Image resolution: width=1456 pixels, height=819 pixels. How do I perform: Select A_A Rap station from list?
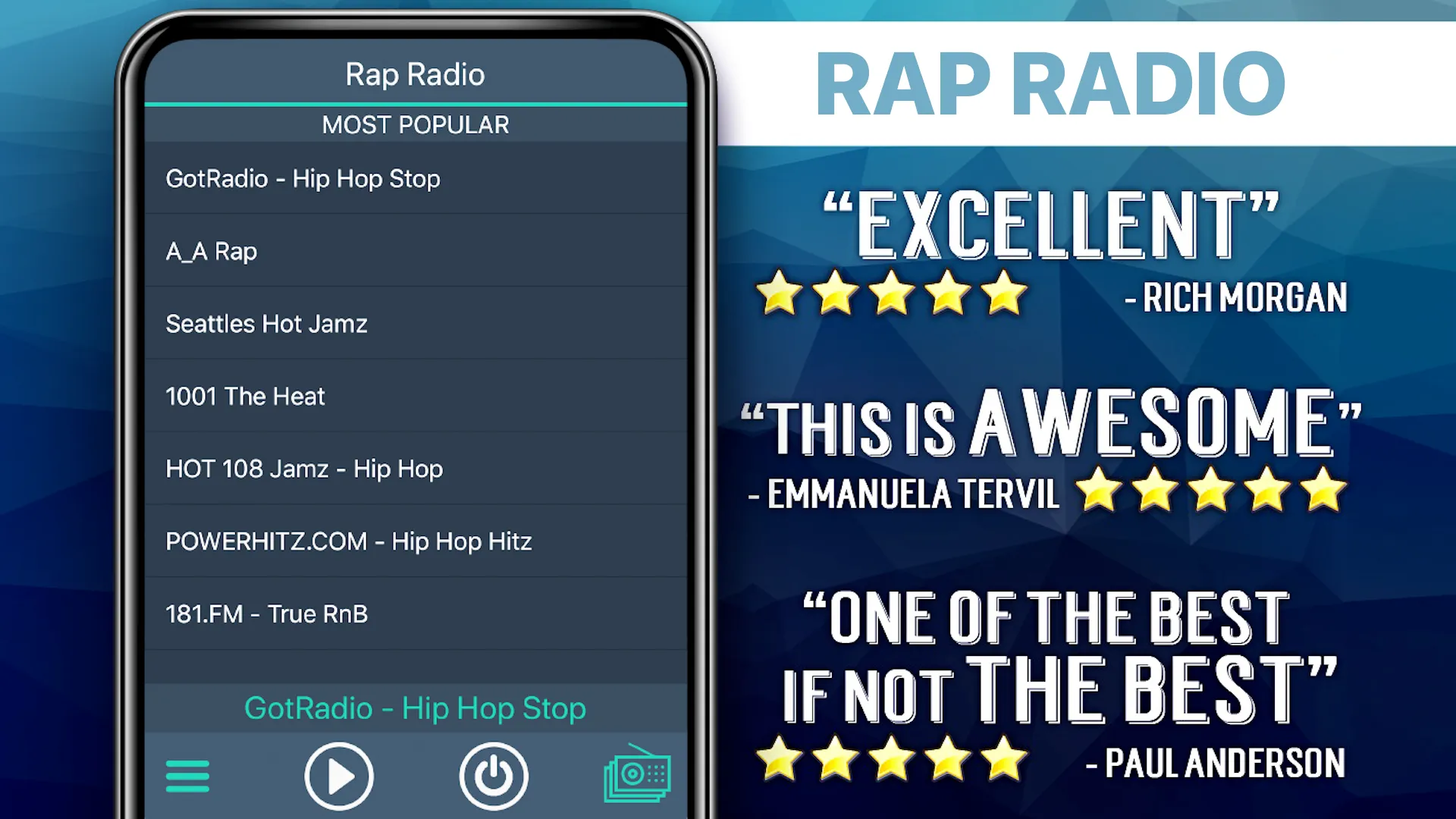pos(415,250)
